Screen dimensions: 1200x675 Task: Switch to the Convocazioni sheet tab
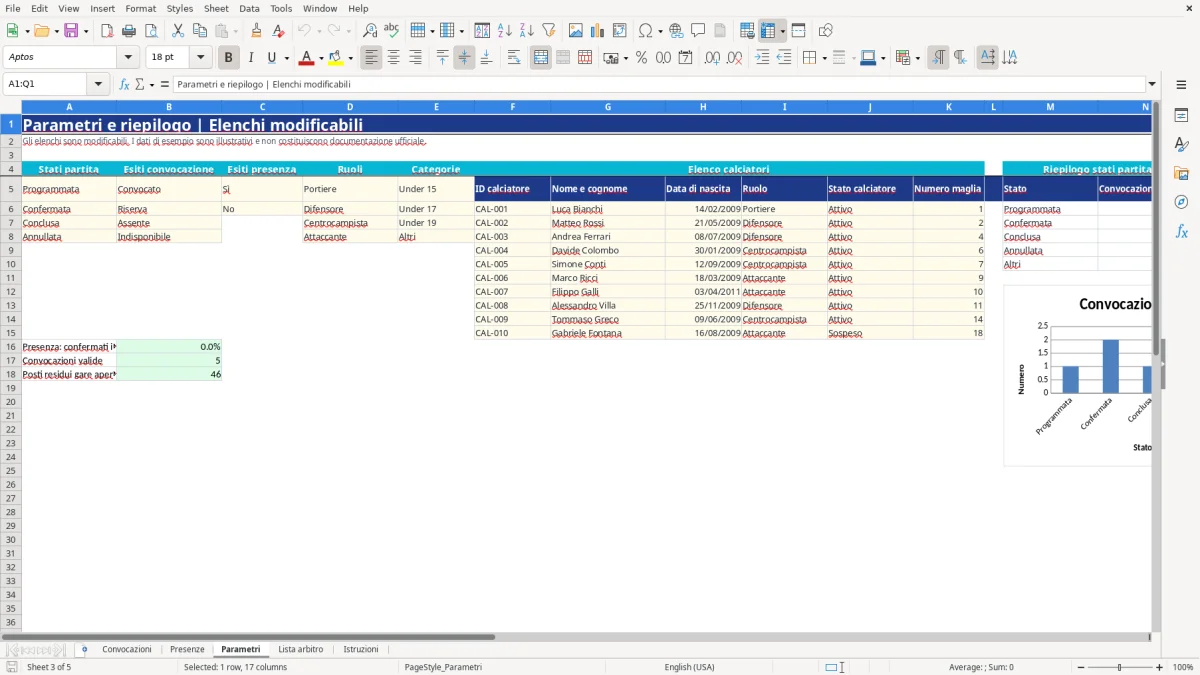127,649
